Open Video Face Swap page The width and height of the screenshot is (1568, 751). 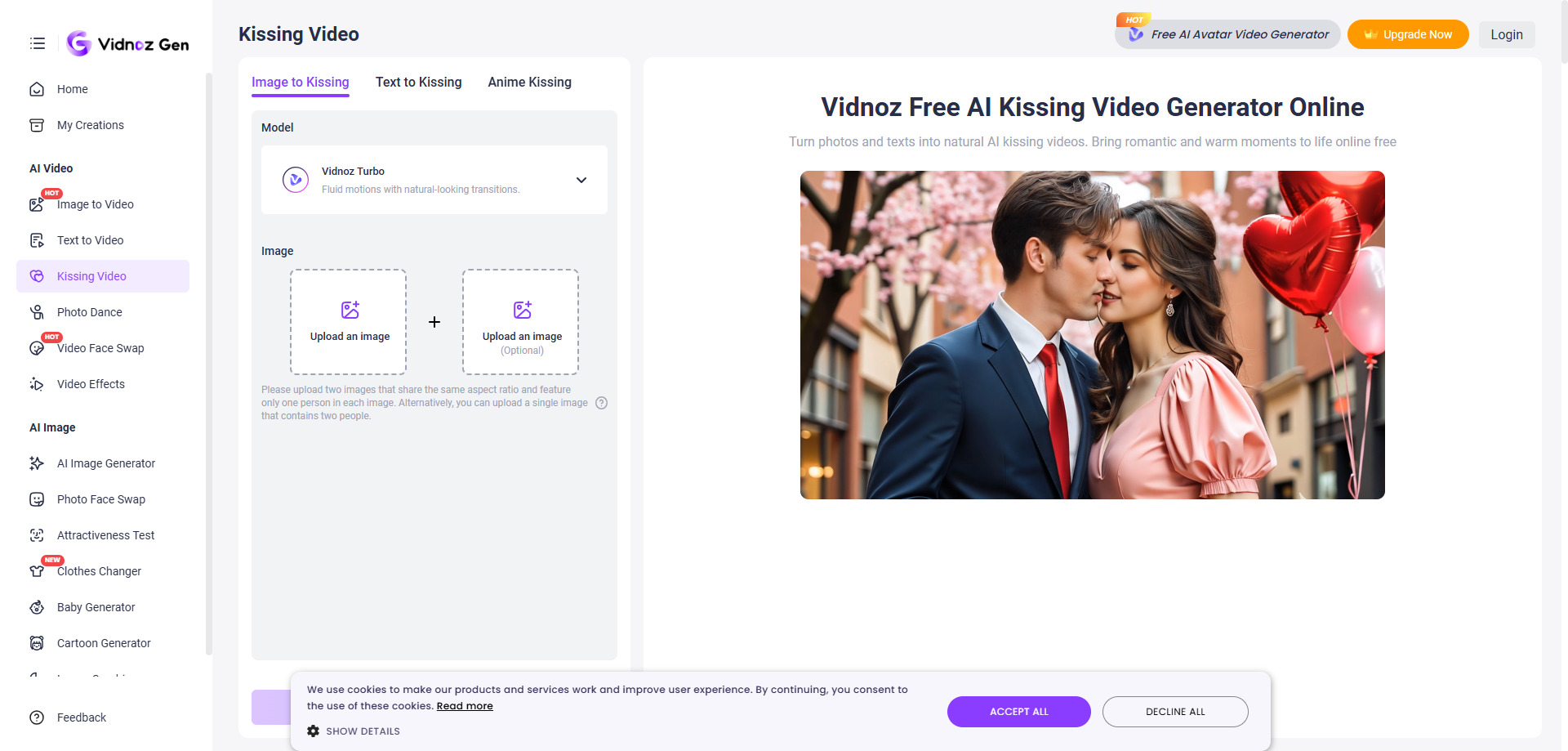coord(103,348)
